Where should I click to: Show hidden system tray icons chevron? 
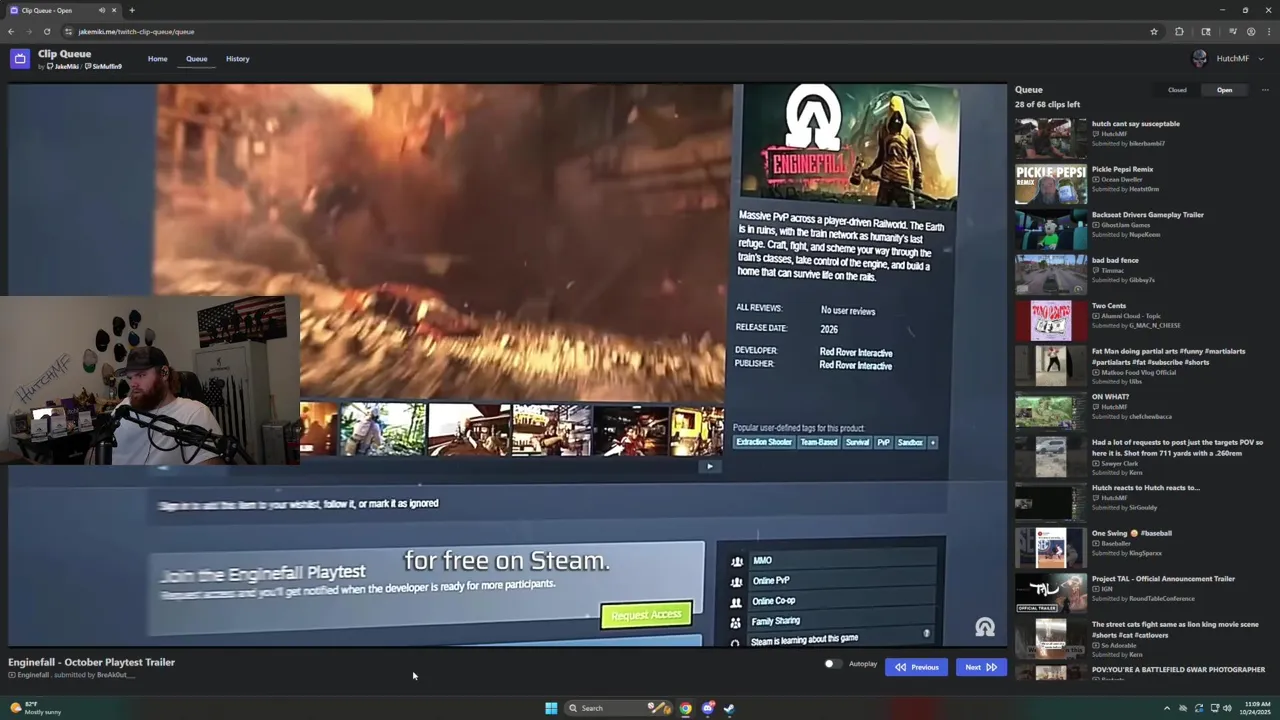tap(1166, 708)
